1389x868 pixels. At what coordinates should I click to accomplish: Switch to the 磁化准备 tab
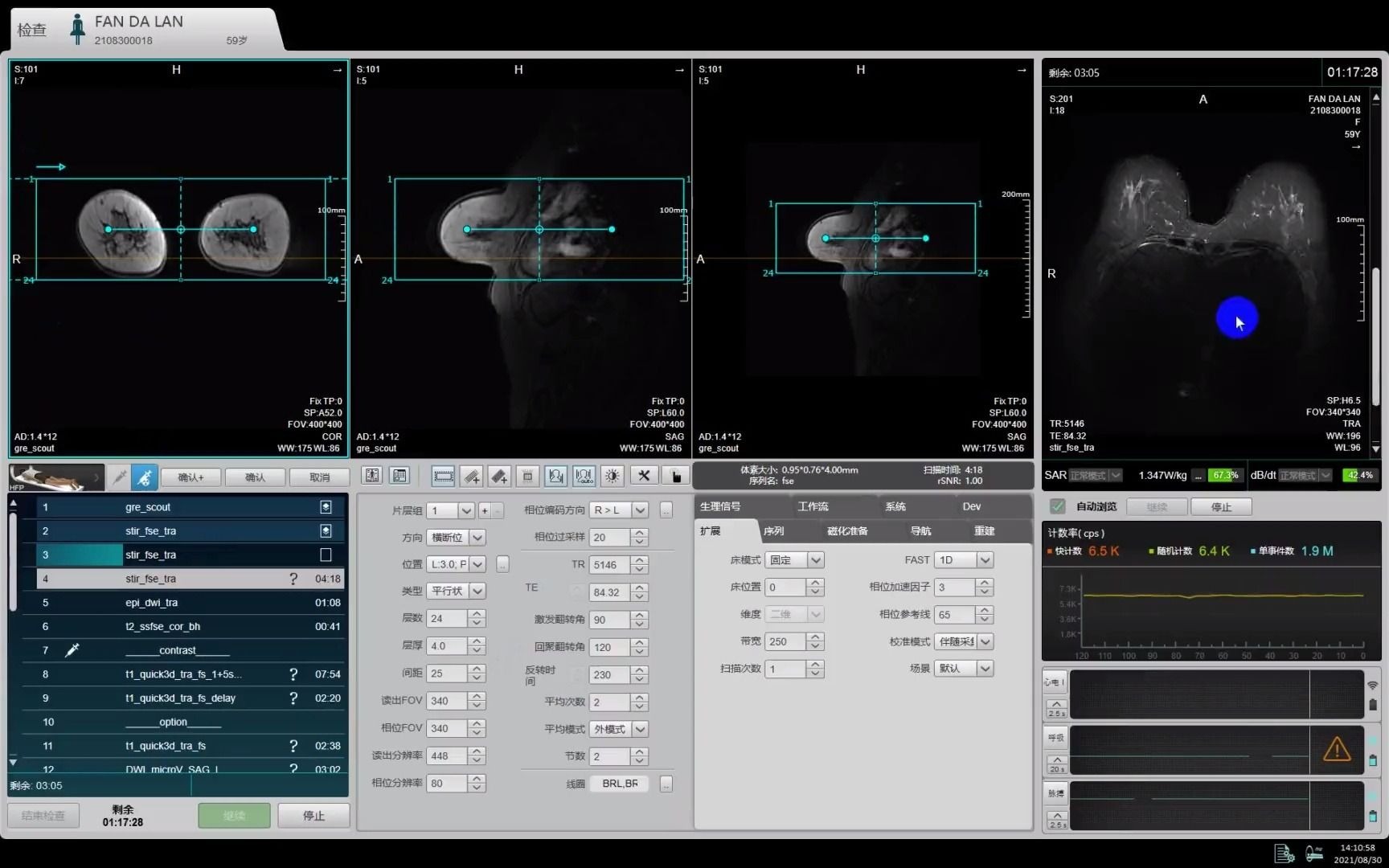pyautogui.click(x=847, y=531)
